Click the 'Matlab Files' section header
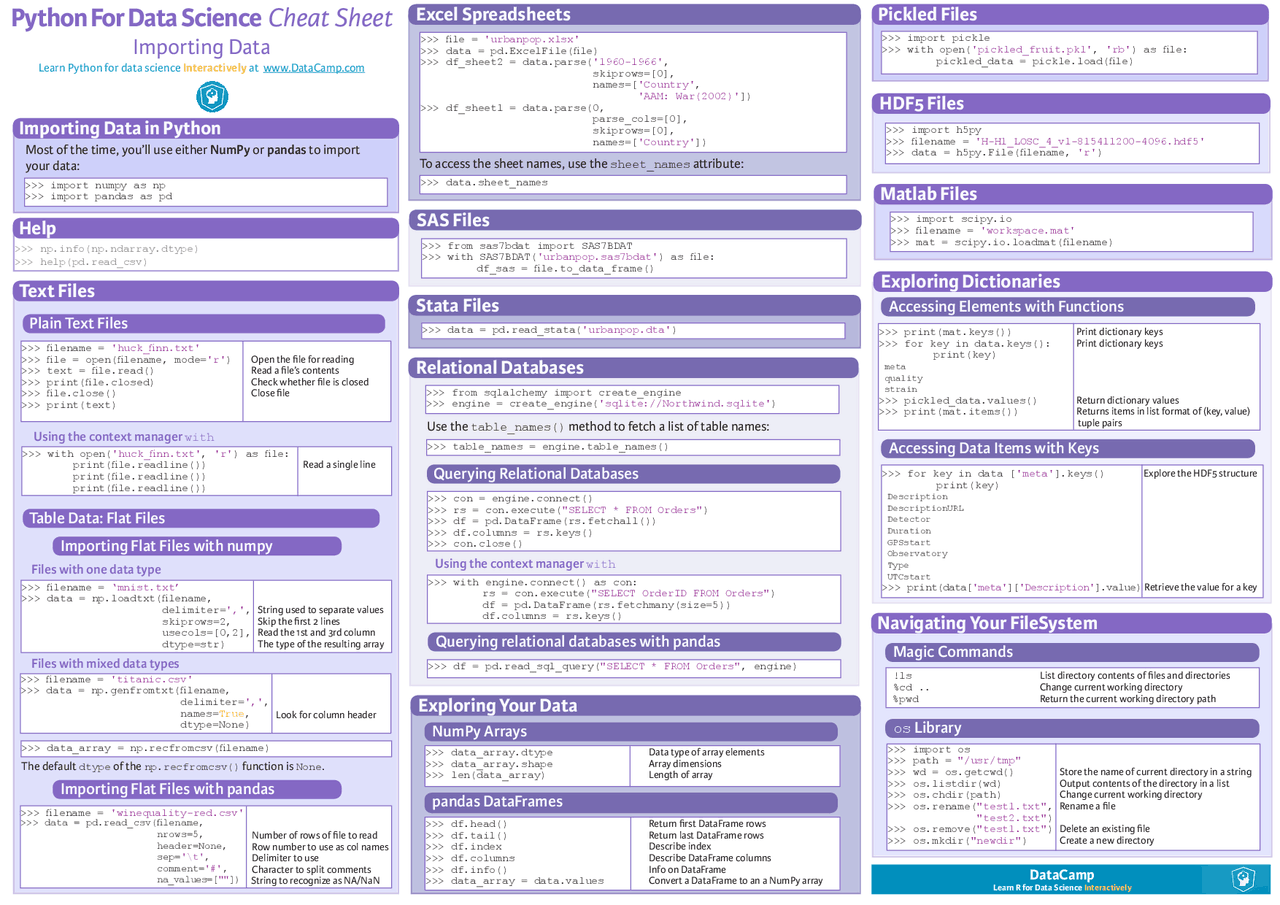The height and width of the screenshot is (905, 1280). coord(1072,194)
